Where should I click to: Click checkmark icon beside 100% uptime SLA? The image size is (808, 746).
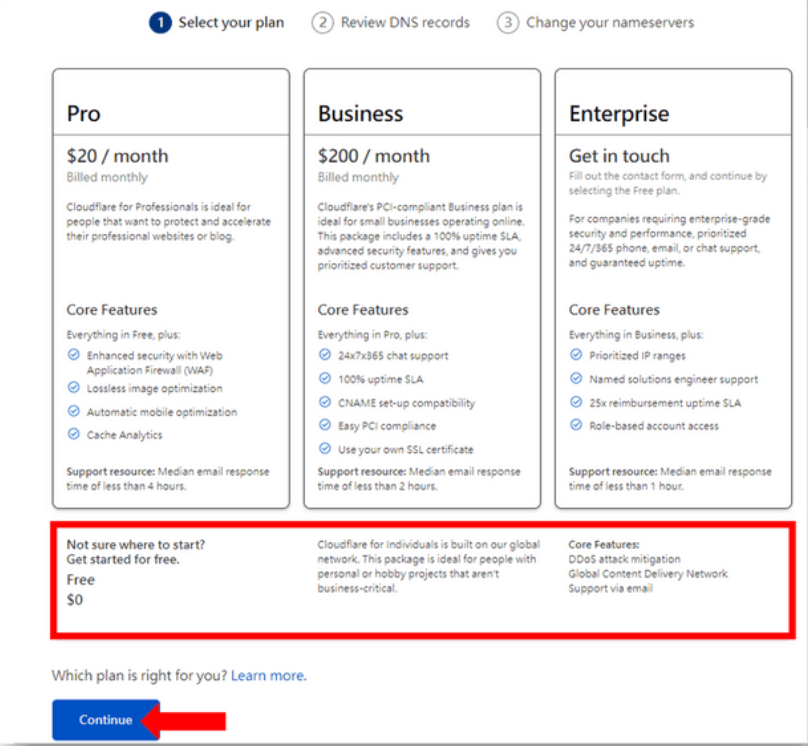(324, 379)
